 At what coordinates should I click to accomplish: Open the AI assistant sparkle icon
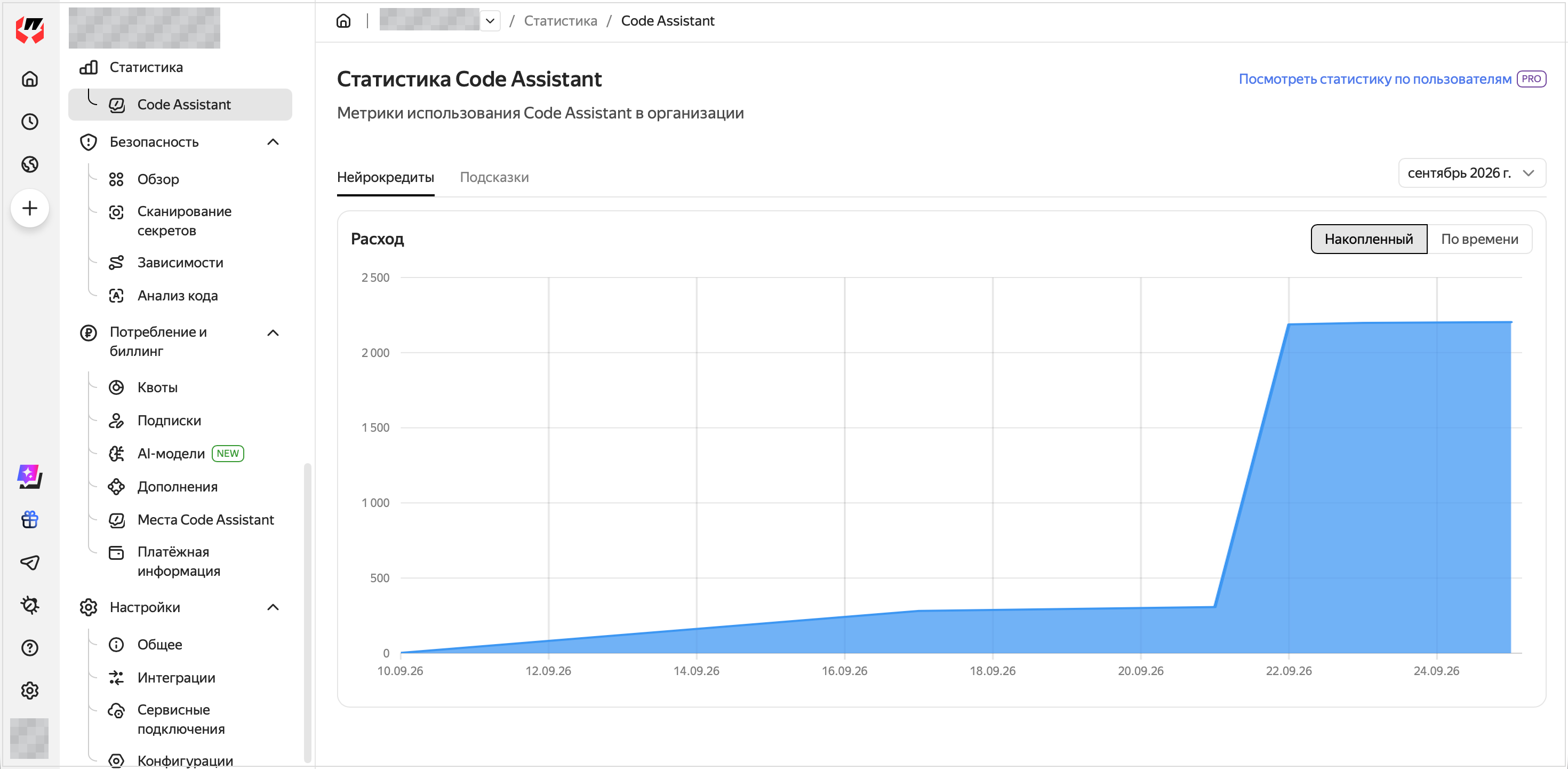tap(30, 477)
